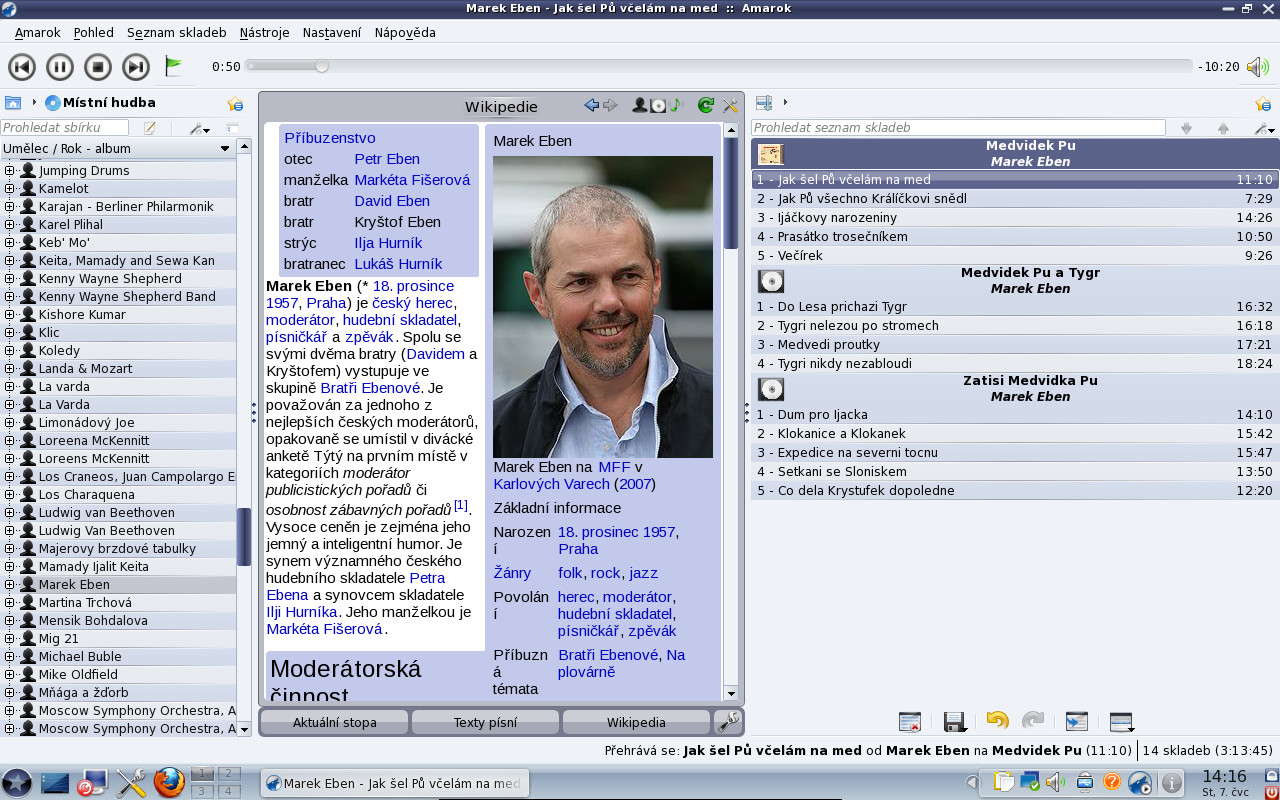This screenshot has width=1280, height=800.
Task: Undo the last playlist change
Action: pyautogui.click(x=997, y=720)
